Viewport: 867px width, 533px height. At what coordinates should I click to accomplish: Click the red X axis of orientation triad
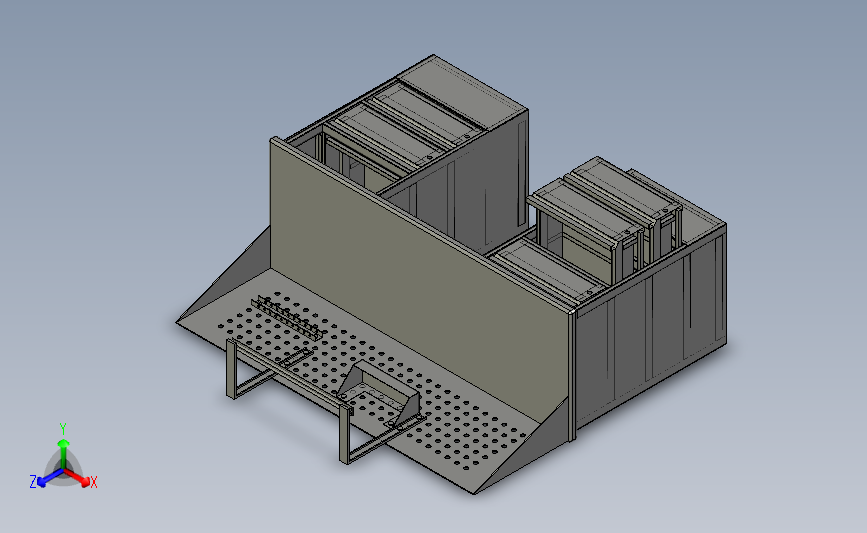(80, 479)
